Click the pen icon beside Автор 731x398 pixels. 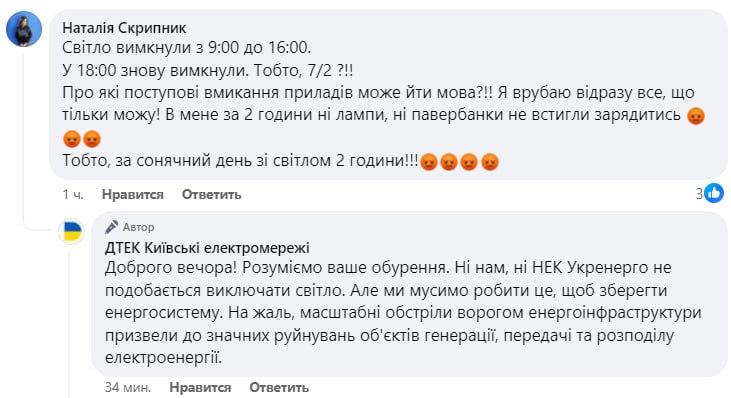[x=111, y=227]
